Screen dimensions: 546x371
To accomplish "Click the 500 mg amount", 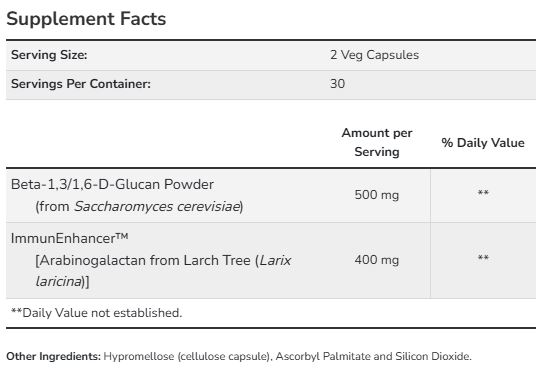I will (x=377, y=195).
